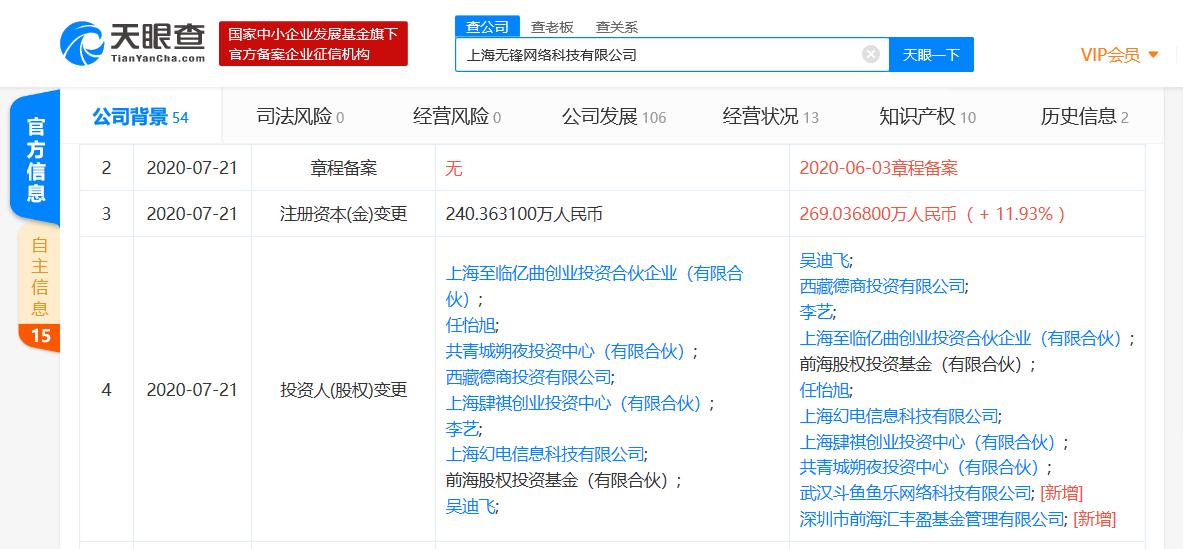
Task: Open 吴迪飞 link in after-change column
Action: [x=825, y=261]
